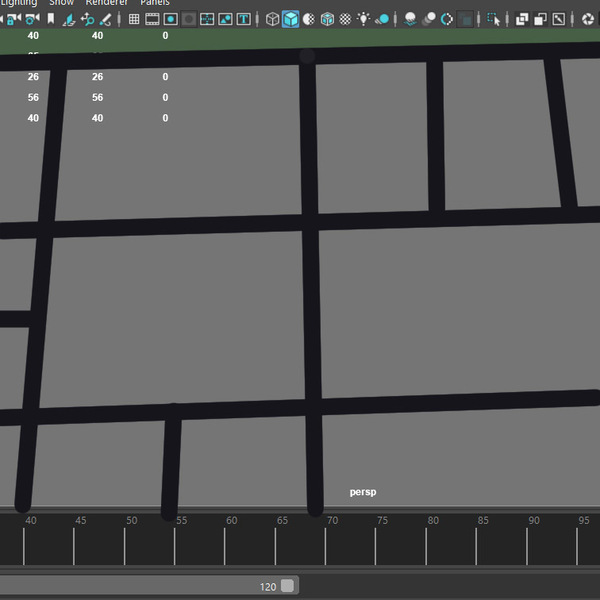
Task: Open the Grease Pencil tool
Action: pos(105,19)
